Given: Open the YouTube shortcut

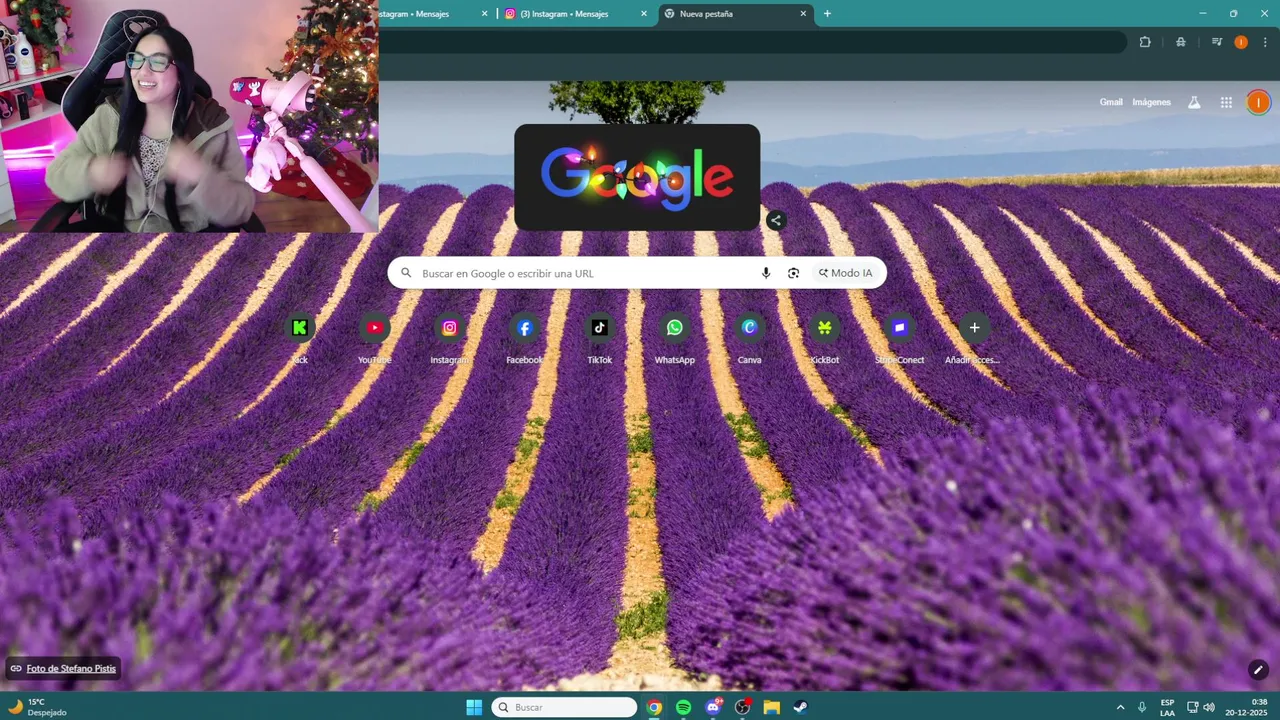Looking at the screenshot, I should pos(374,328).
